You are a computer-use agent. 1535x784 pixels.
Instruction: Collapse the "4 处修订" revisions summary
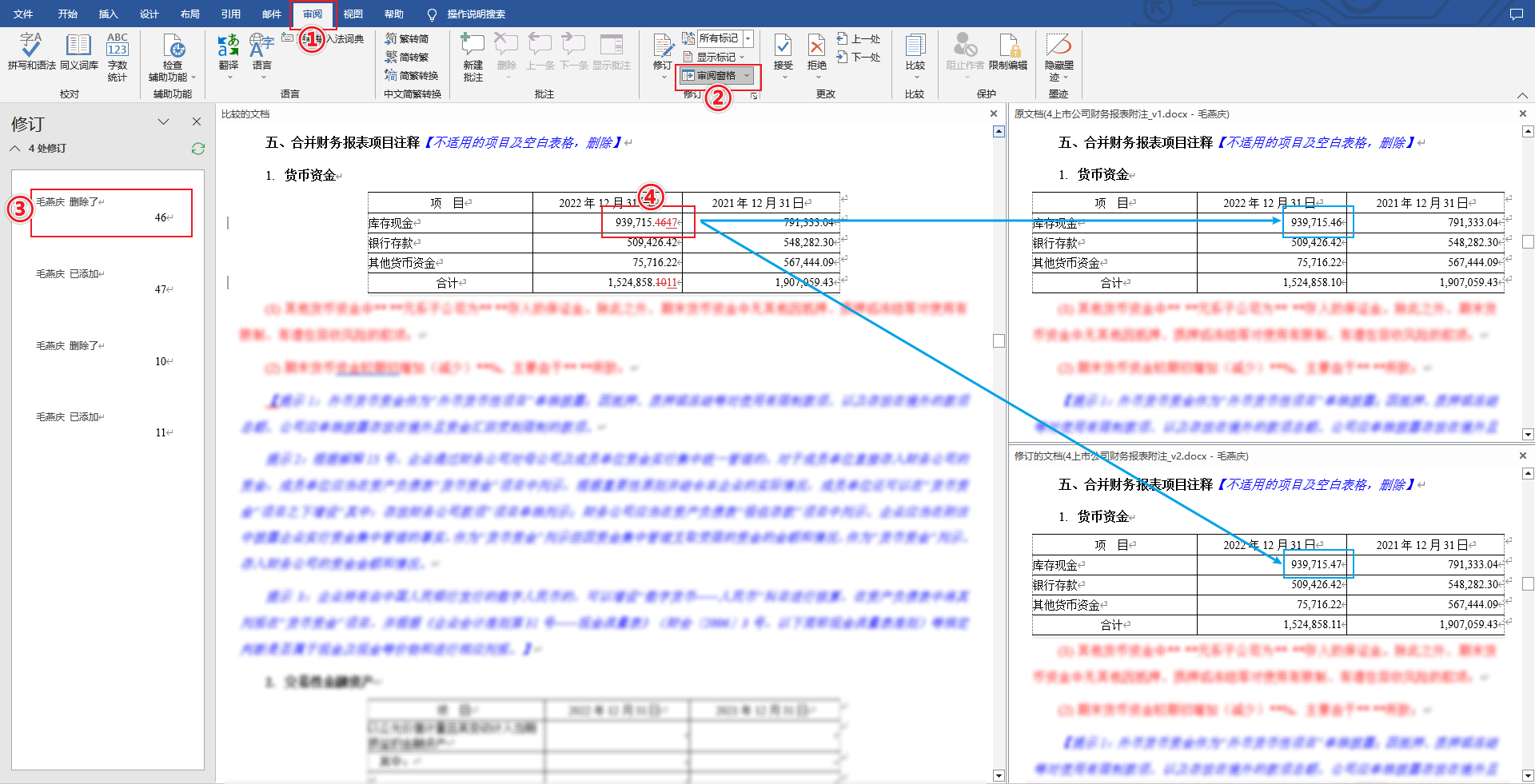click(x=15, y=149)
